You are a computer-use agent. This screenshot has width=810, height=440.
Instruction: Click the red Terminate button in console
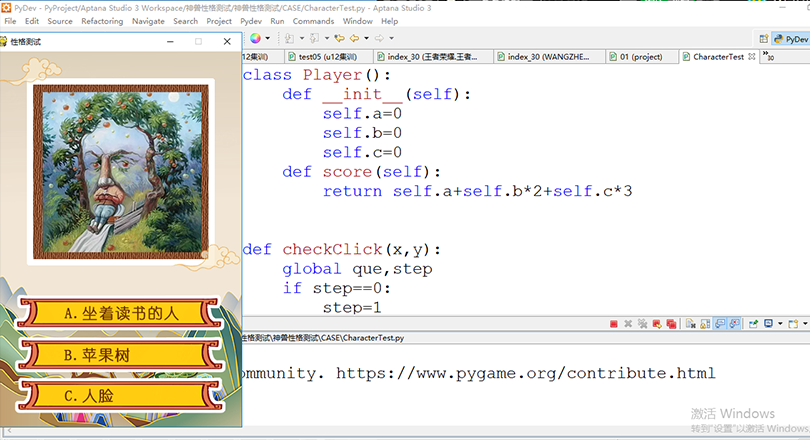click(613, 324)
